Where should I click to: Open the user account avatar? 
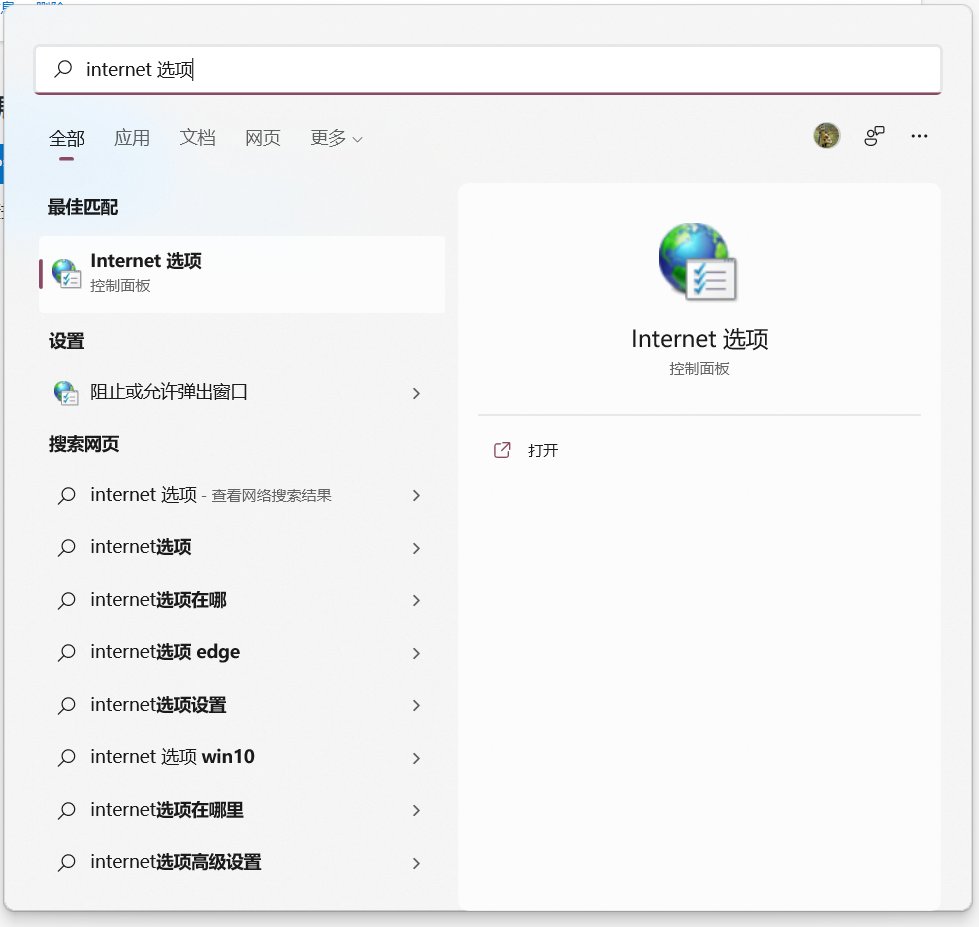coord(826,135)
